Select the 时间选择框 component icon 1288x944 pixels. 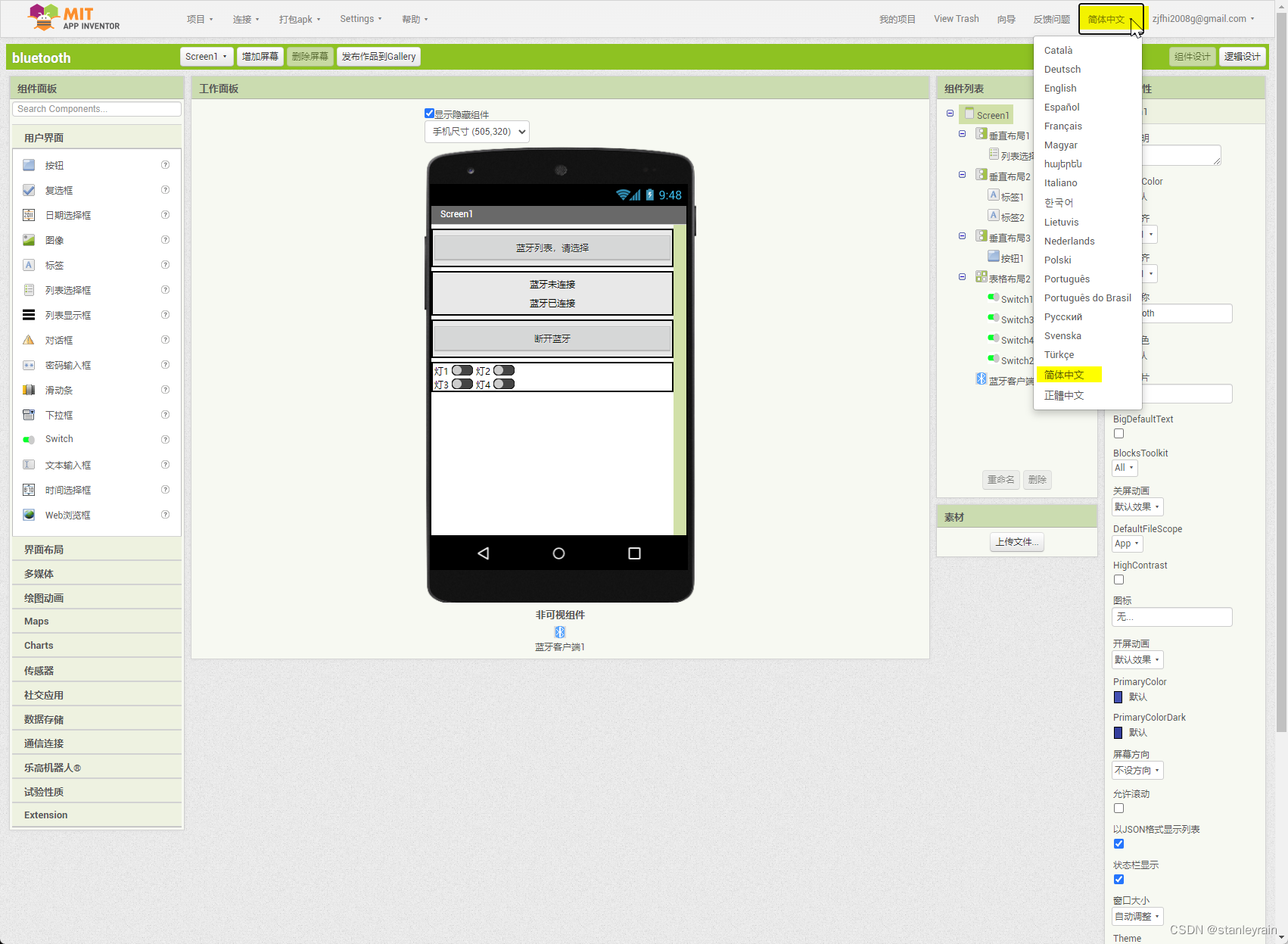[x=29, y=490]
